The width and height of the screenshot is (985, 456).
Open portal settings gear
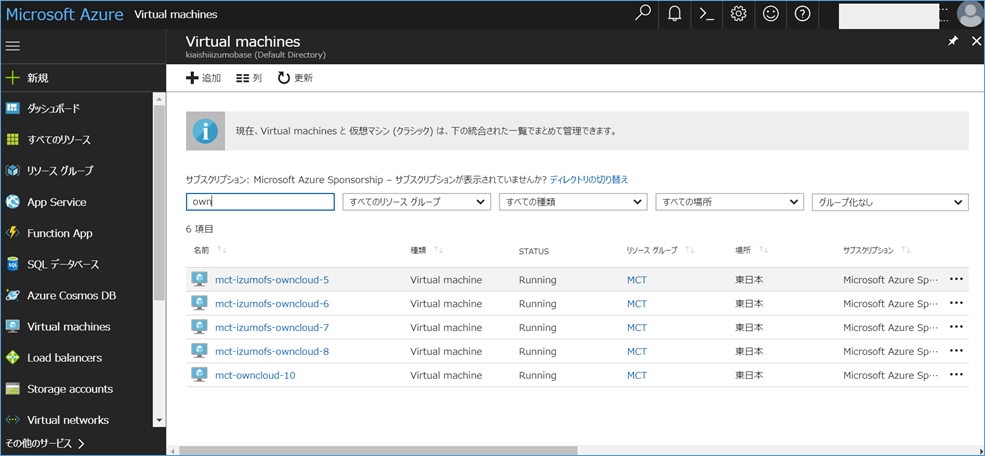pos(738,14)
